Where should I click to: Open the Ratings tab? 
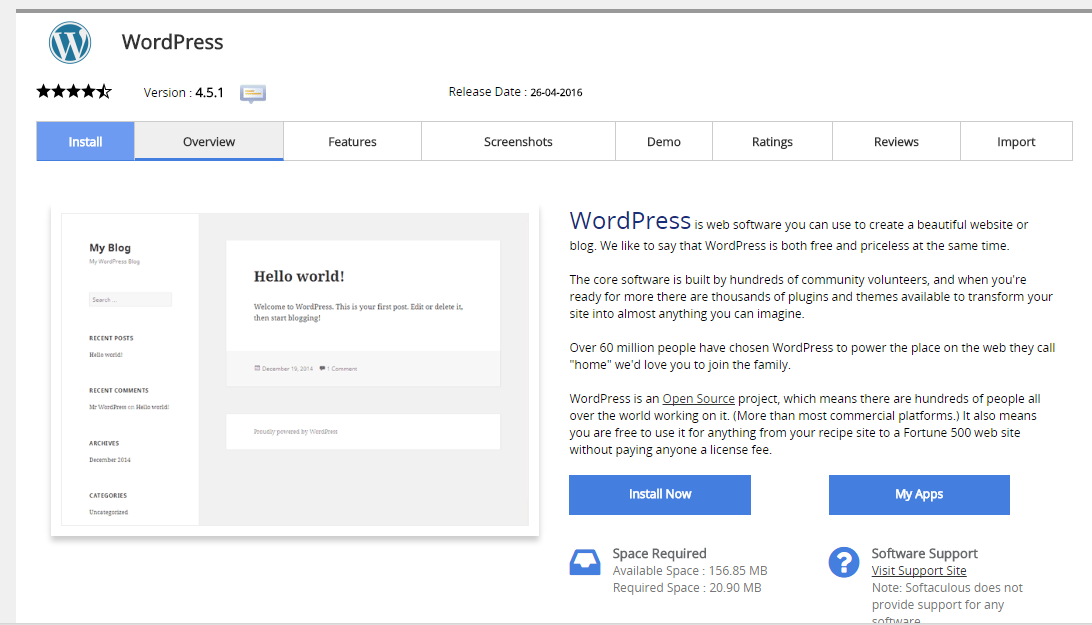772,141
